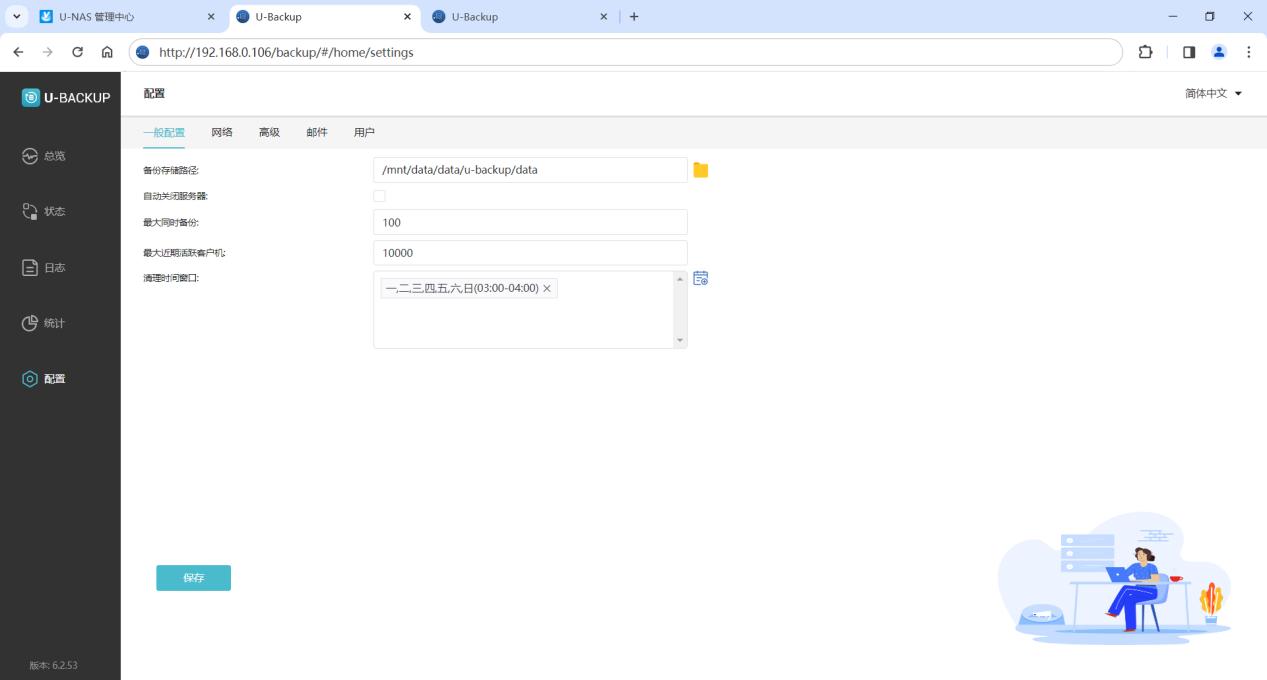Click the 最大同时备份 input field
Screen dimensions: 1267x680
click(x=530, y=222)
